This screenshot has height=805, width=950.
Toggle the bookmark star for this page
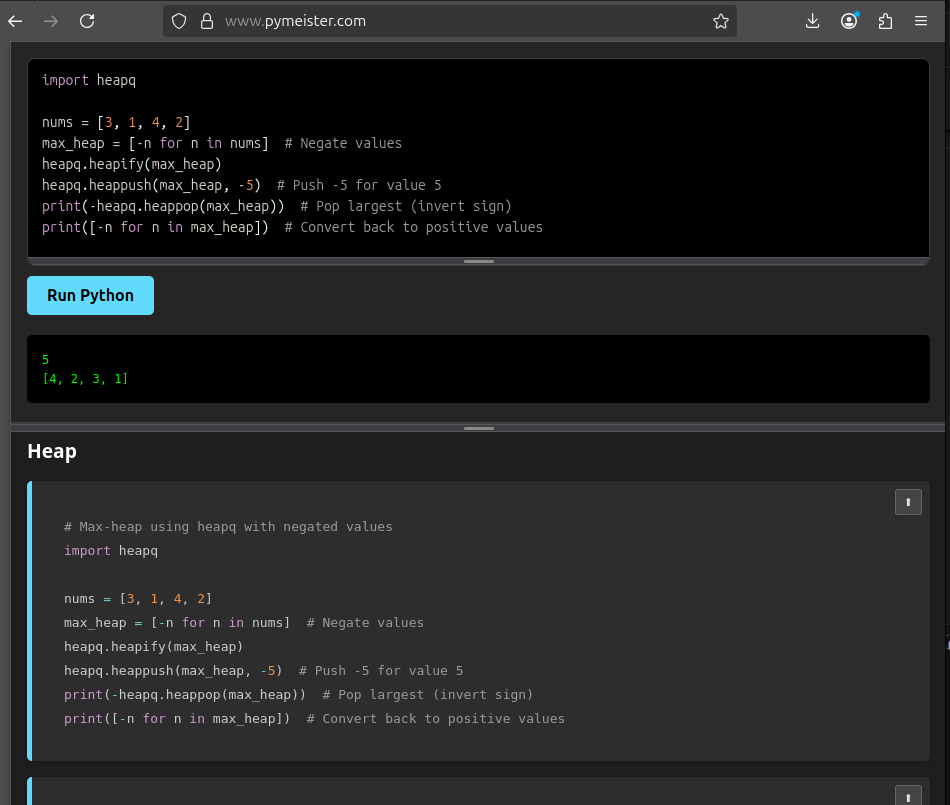[721, 20]
